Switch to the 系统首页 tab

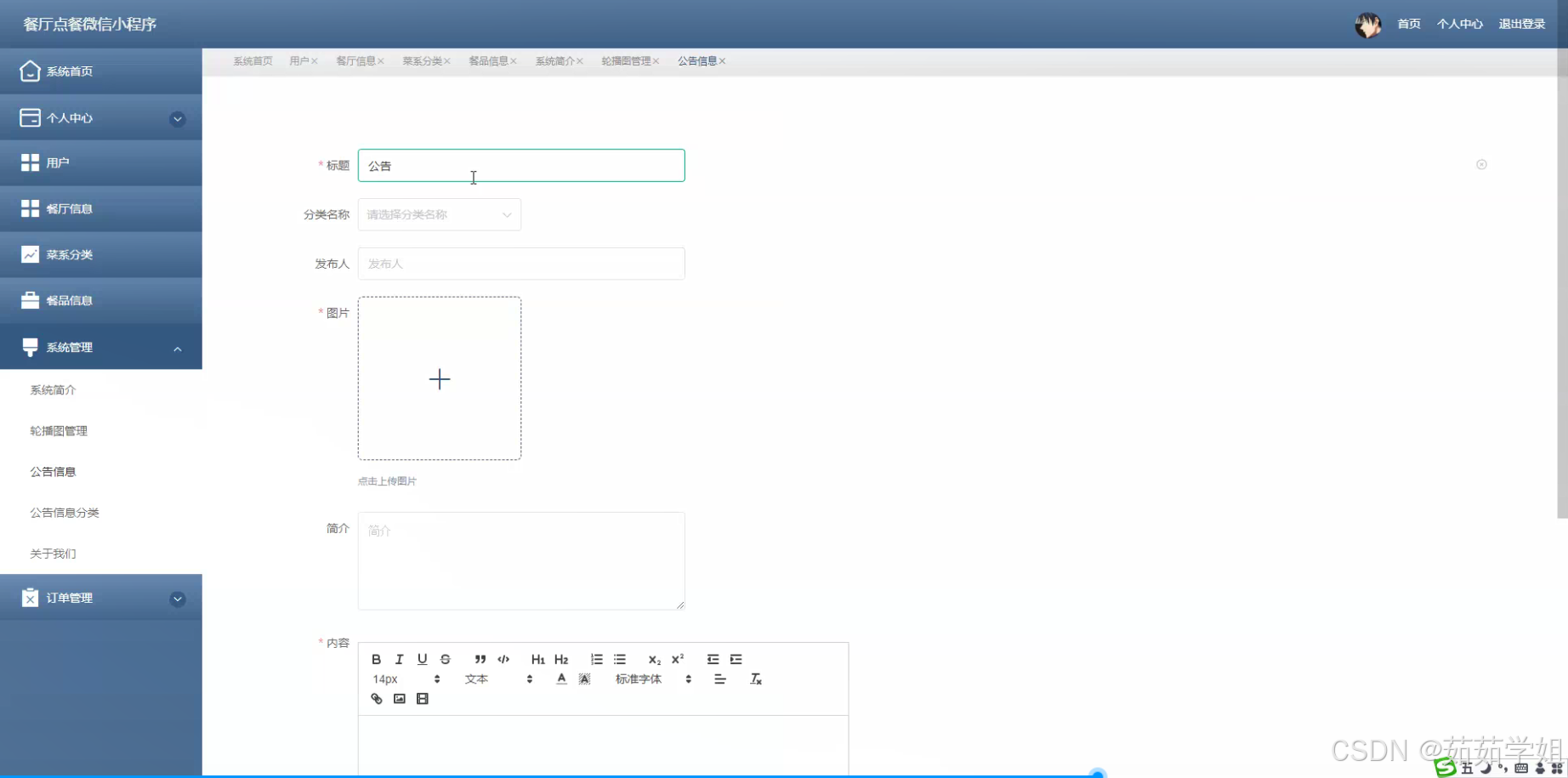coord(253,61)
